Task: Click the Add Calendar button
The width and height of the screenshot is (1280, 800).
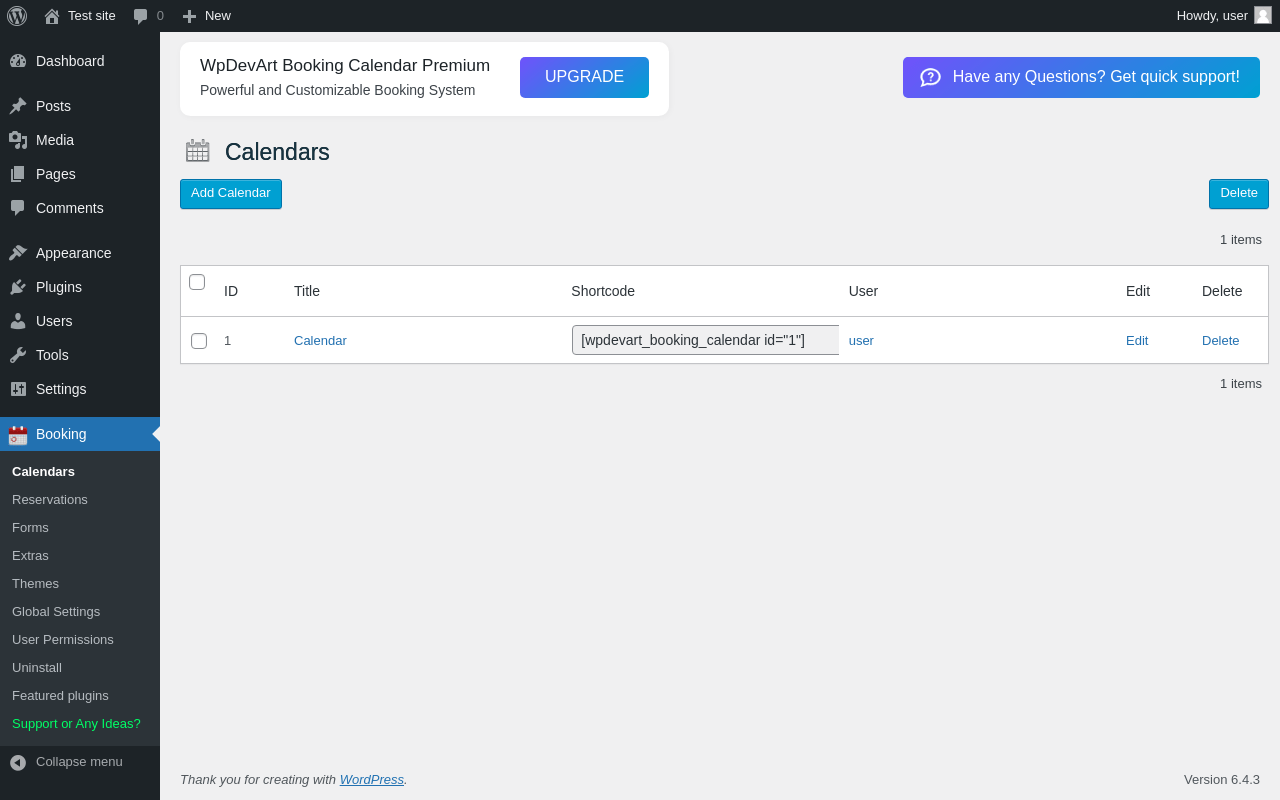Action: point(231,194)
